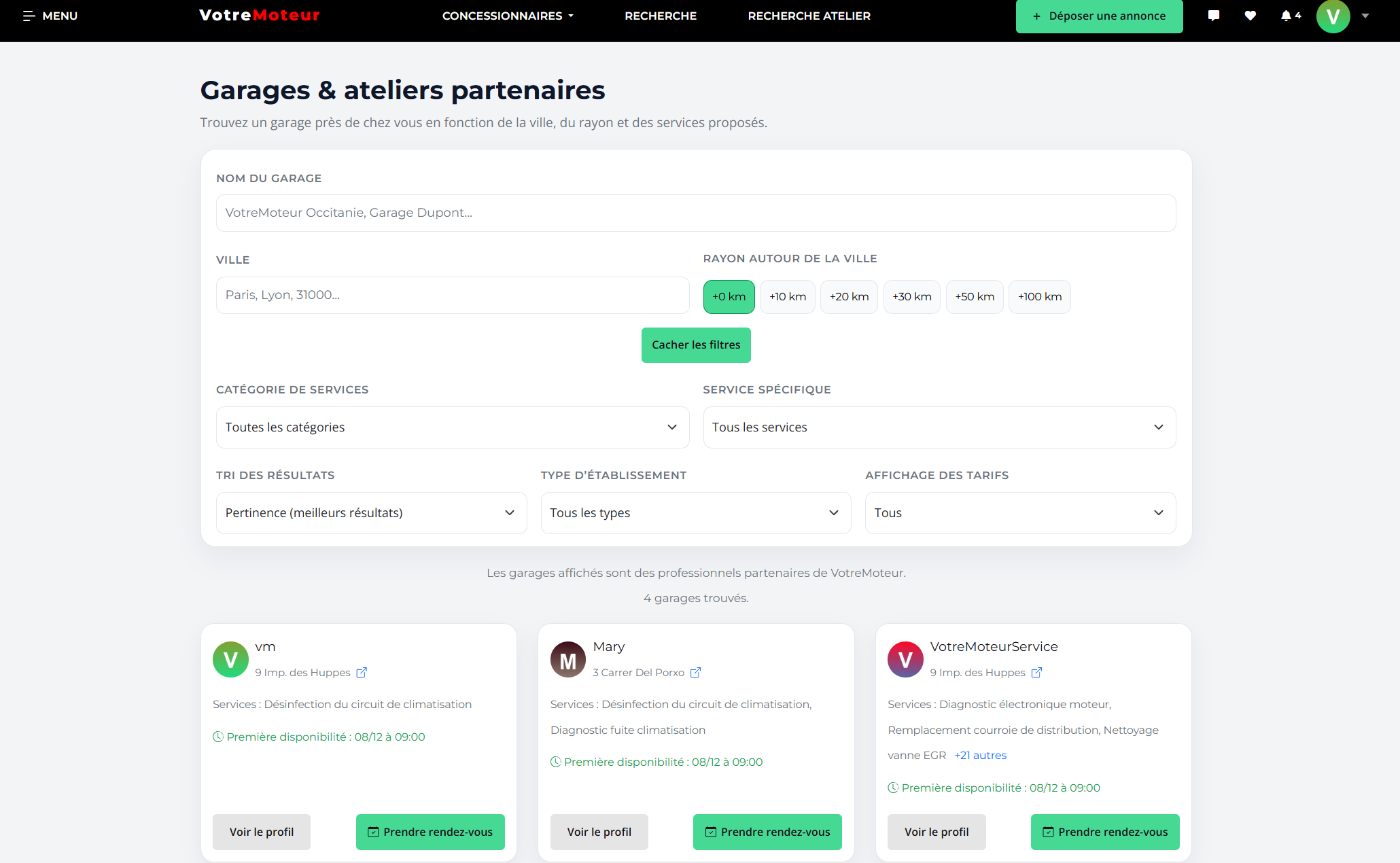The height and width of the screenshot is (863, 1400).
Task: Open the CONCESSIONNAIRES menu
Action: coord(508,16)
